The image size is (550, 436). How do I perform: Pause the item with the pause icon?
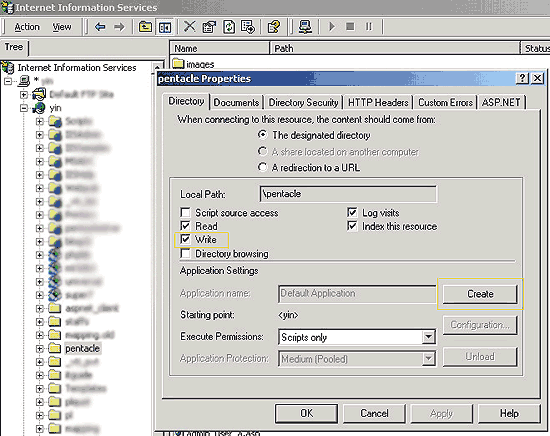coord(369,27)
